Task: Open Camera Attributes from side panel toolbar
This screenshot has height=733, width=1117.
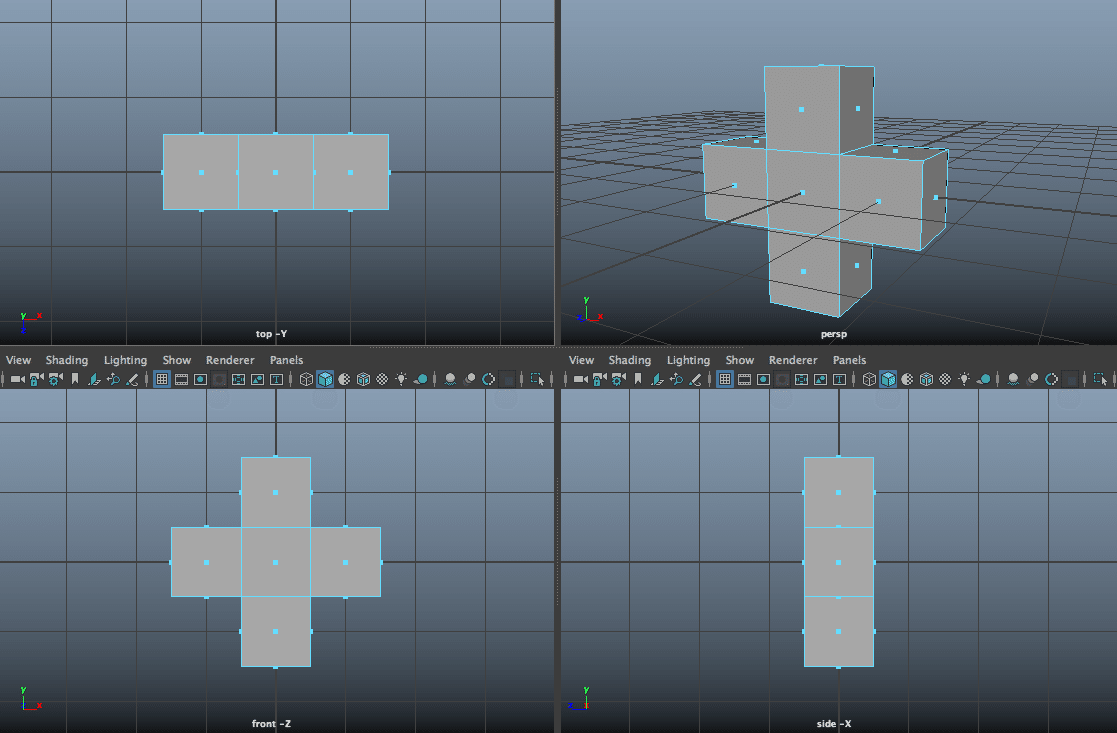Action: pyautogui.click(x=618, y=379)
